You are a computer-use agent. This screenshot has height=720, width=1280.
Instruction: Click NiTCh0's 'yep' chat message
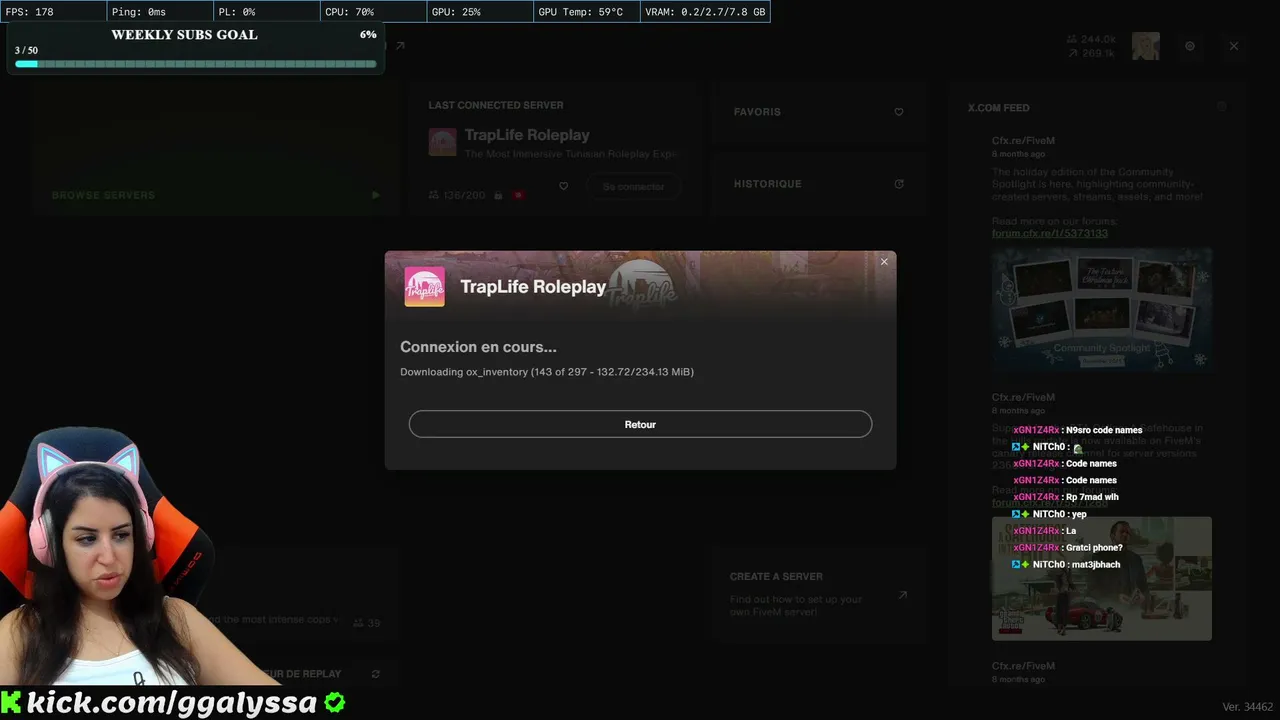pyautogui.click(x=1079, y=514)
